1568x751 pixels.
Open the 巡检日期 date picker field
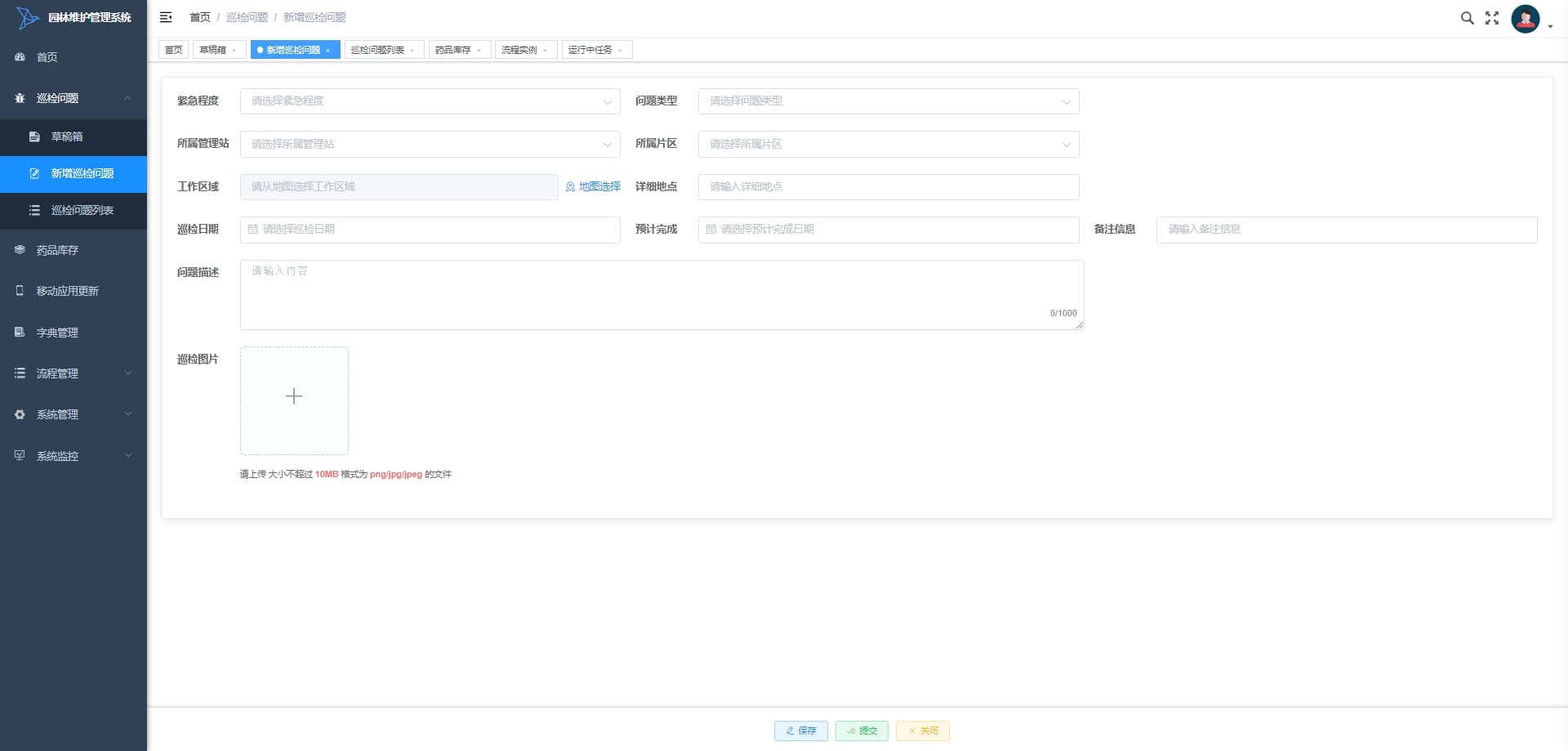pyautogui.click(x=430, y=230)
